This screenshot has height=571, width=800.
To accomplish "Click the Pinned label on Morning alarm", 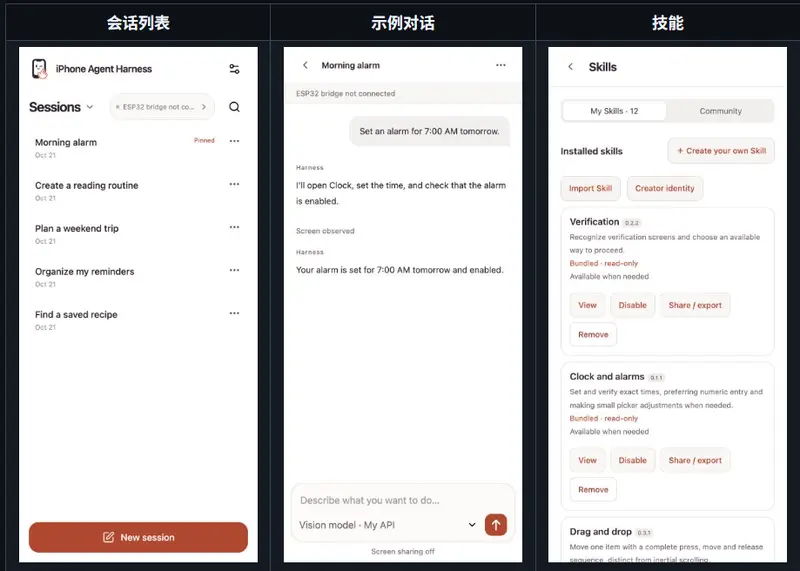I will pyautogui.click(x=204, y=140).
